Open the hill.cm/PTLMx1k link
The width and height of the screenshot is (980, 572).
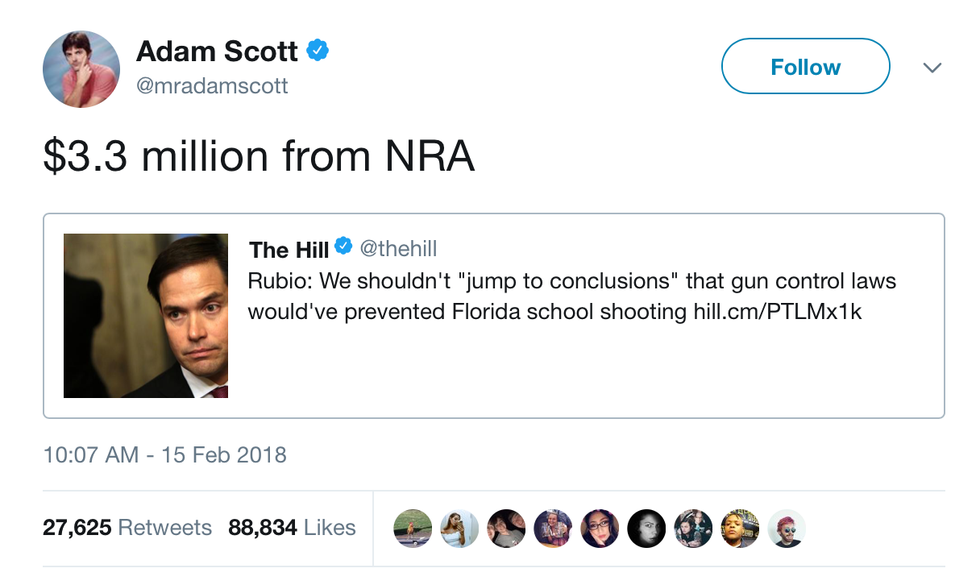777,311
